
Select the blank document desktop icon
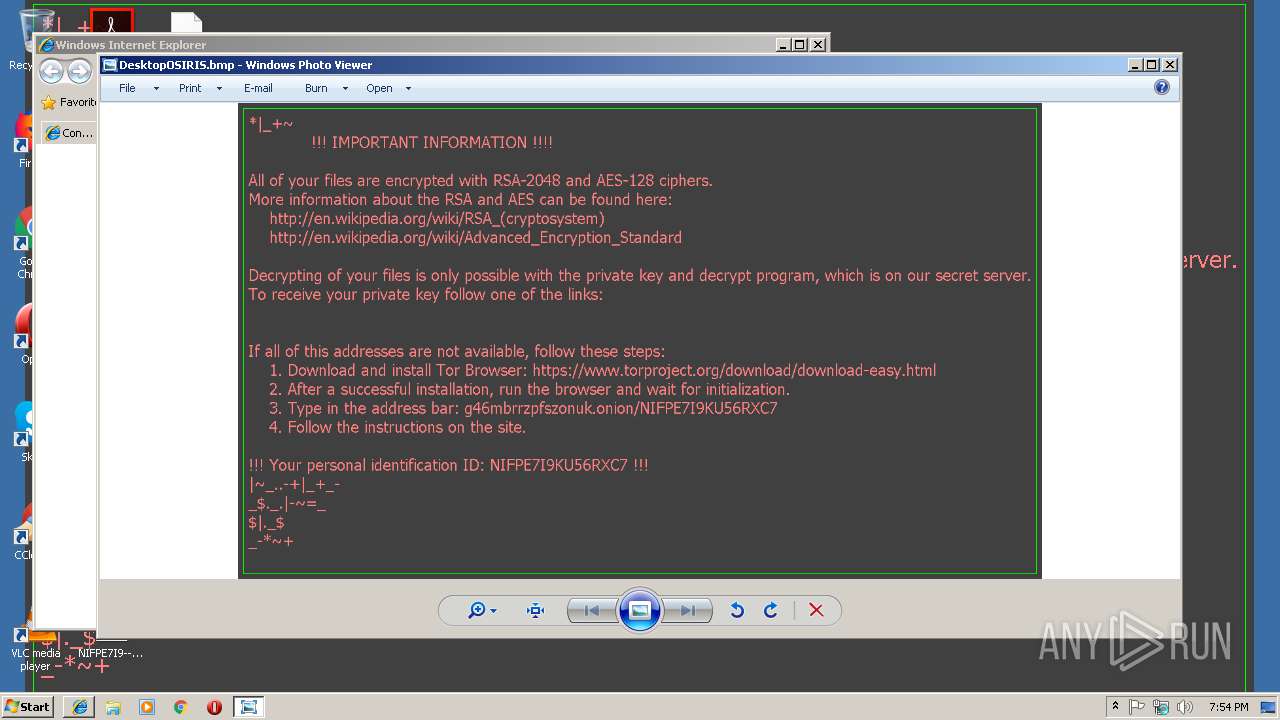pyautogui.click(x=186, y=22)
